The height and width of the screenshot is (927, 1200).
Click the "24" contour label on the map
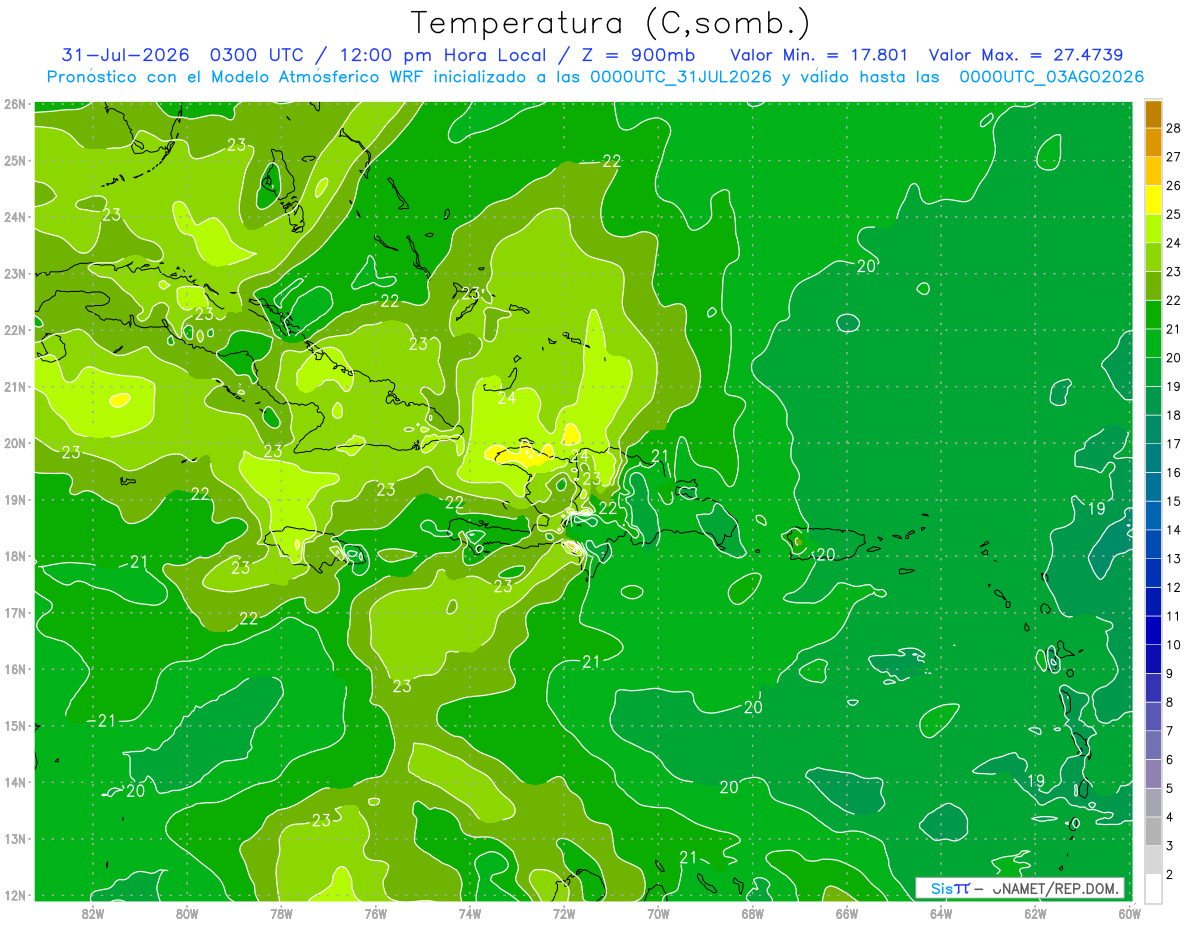(x=506, y=398)
